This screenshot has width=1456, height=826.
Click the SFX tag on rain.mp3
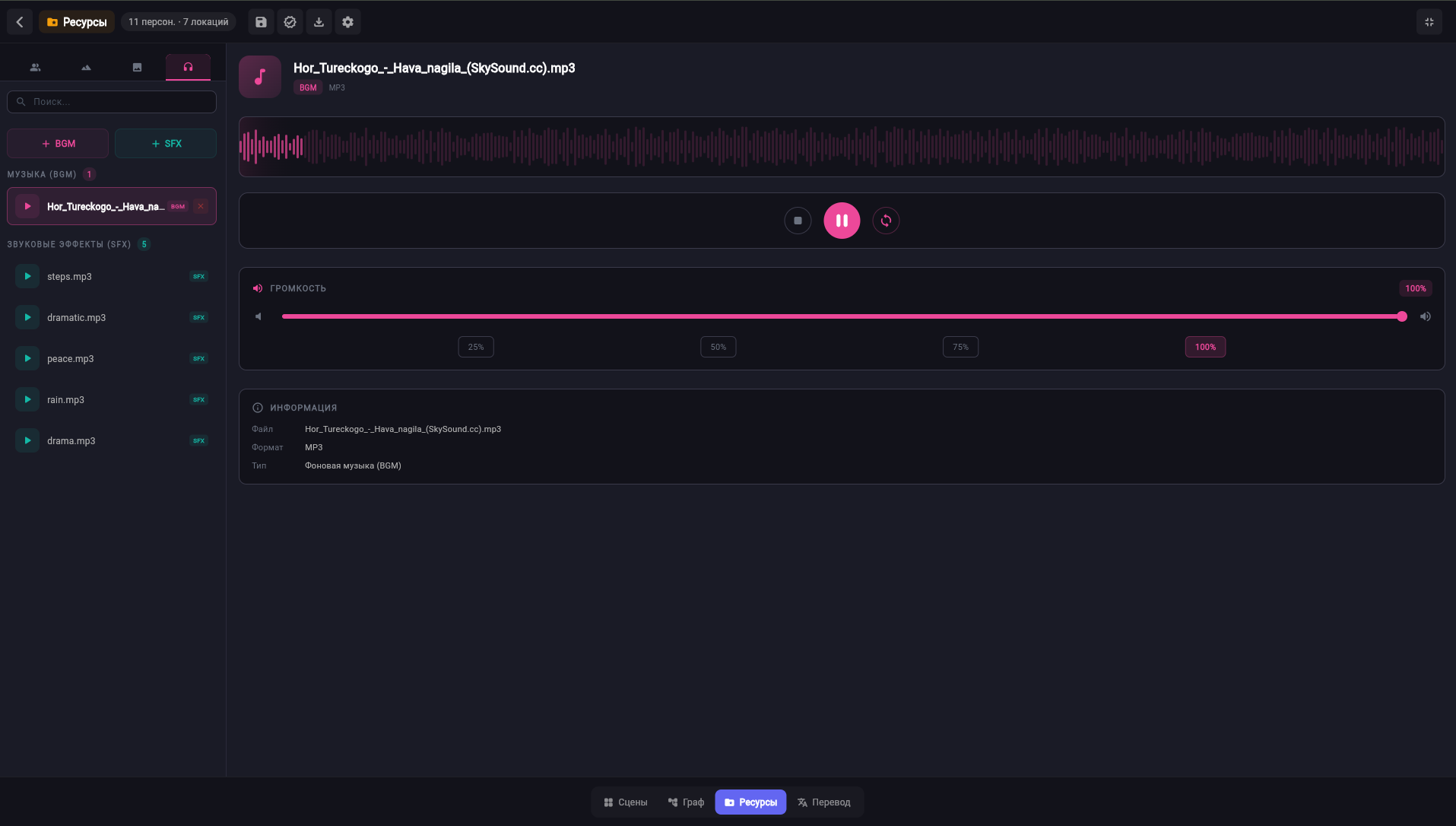point(199,399)
